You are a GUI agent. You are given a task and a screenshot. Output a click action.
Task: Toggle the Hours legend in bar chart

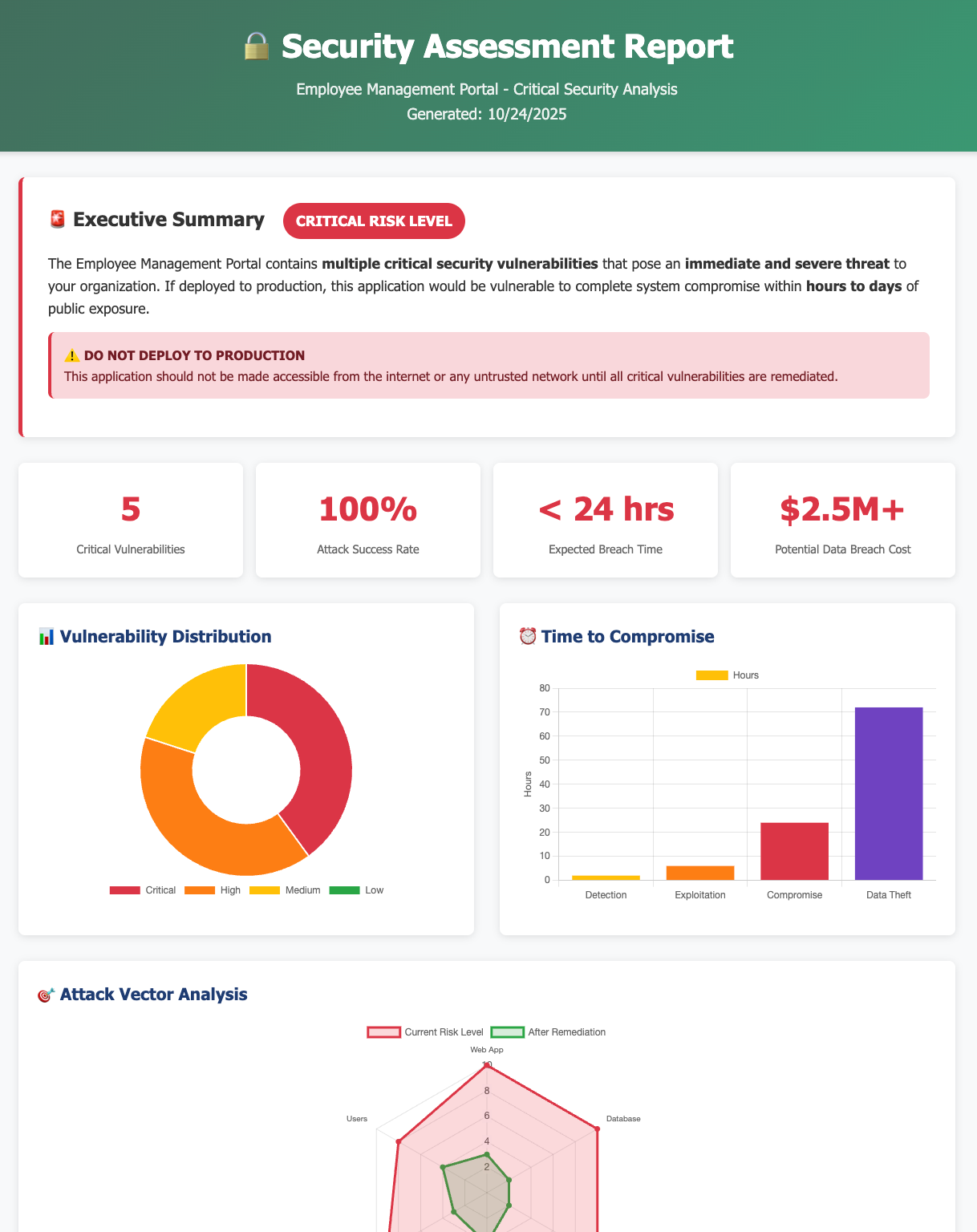tap(727, 675)
